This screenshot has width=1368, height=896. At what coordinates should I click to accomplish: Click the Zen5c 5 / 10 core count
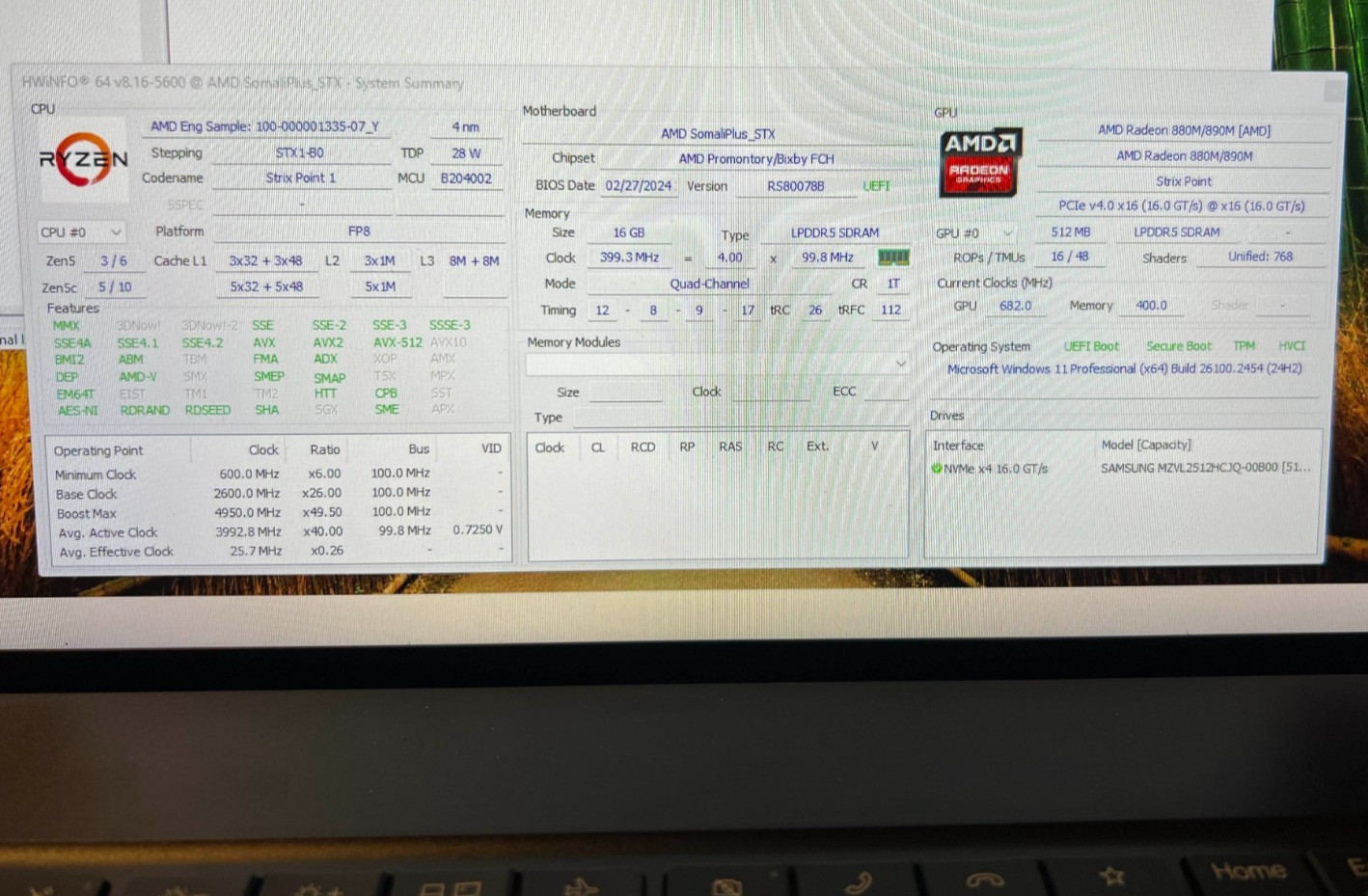tap(115, 287)
